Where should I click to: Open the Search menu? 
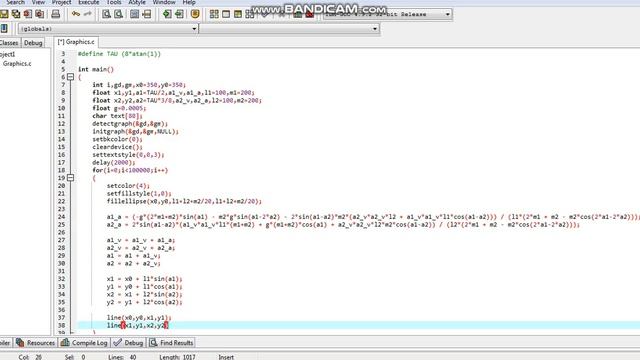[16, 2]
